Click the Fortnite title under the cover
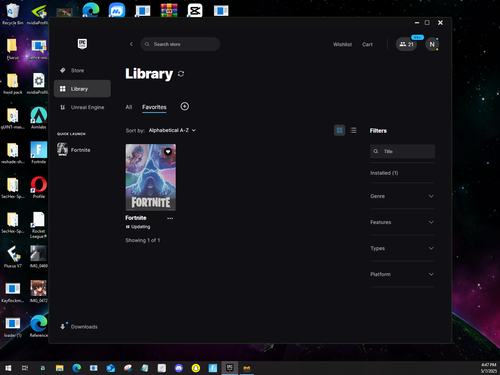 coord(136,218)
